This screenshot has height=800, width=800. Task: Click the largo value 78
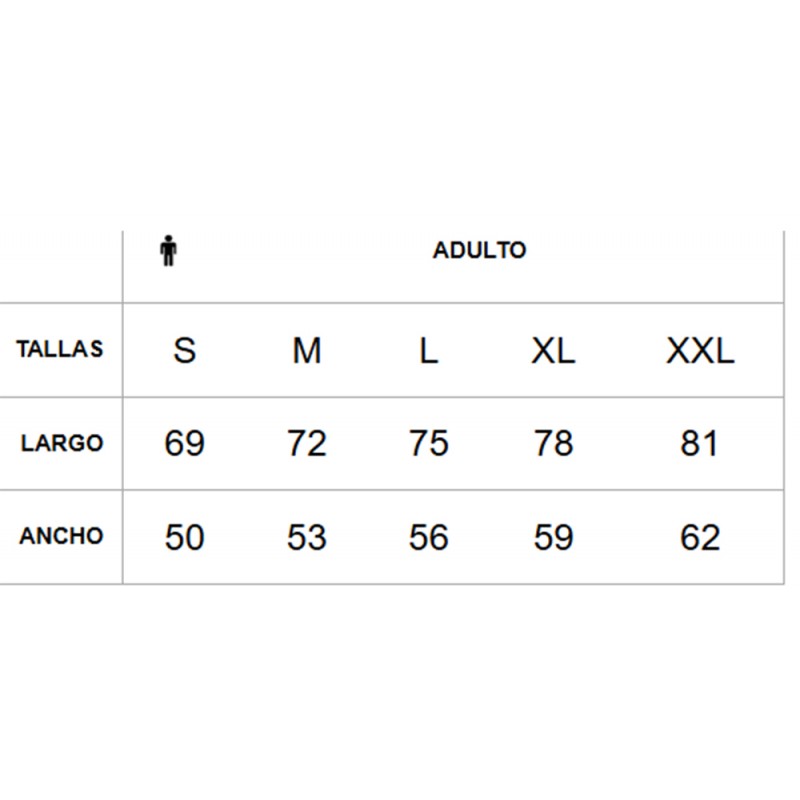[553, 443]
